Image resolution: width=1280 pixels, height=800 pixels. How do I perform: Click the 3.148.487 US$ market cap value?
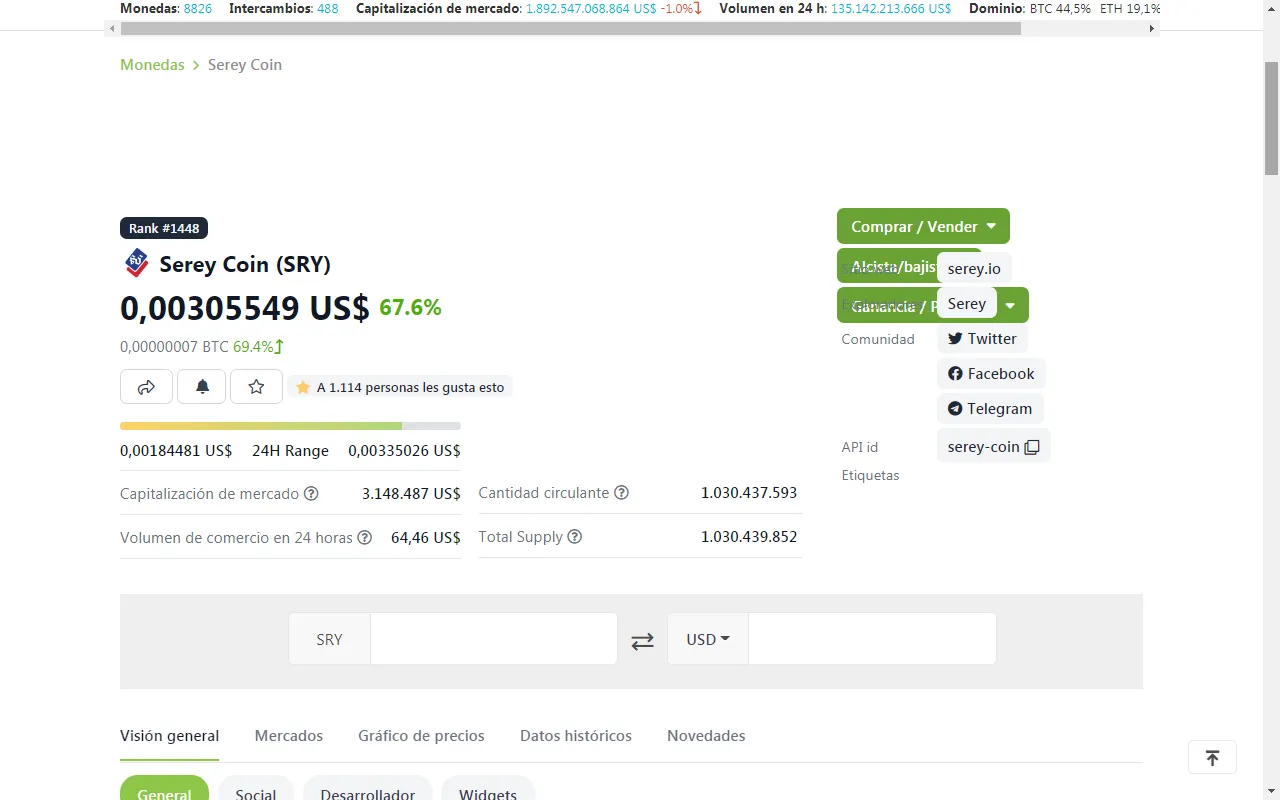coord(411,494)
